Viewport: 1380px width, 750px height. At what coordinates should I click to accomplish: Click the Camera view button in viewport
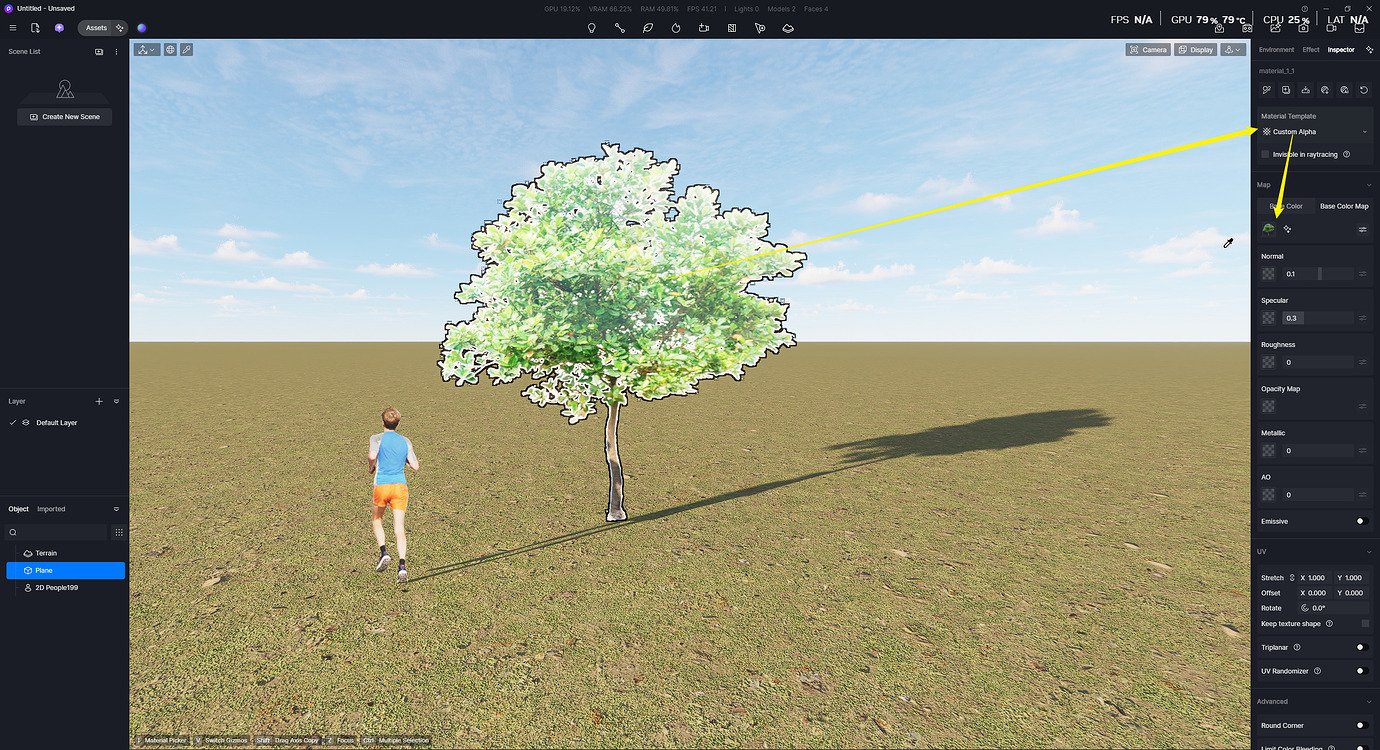coord(1147,49)
